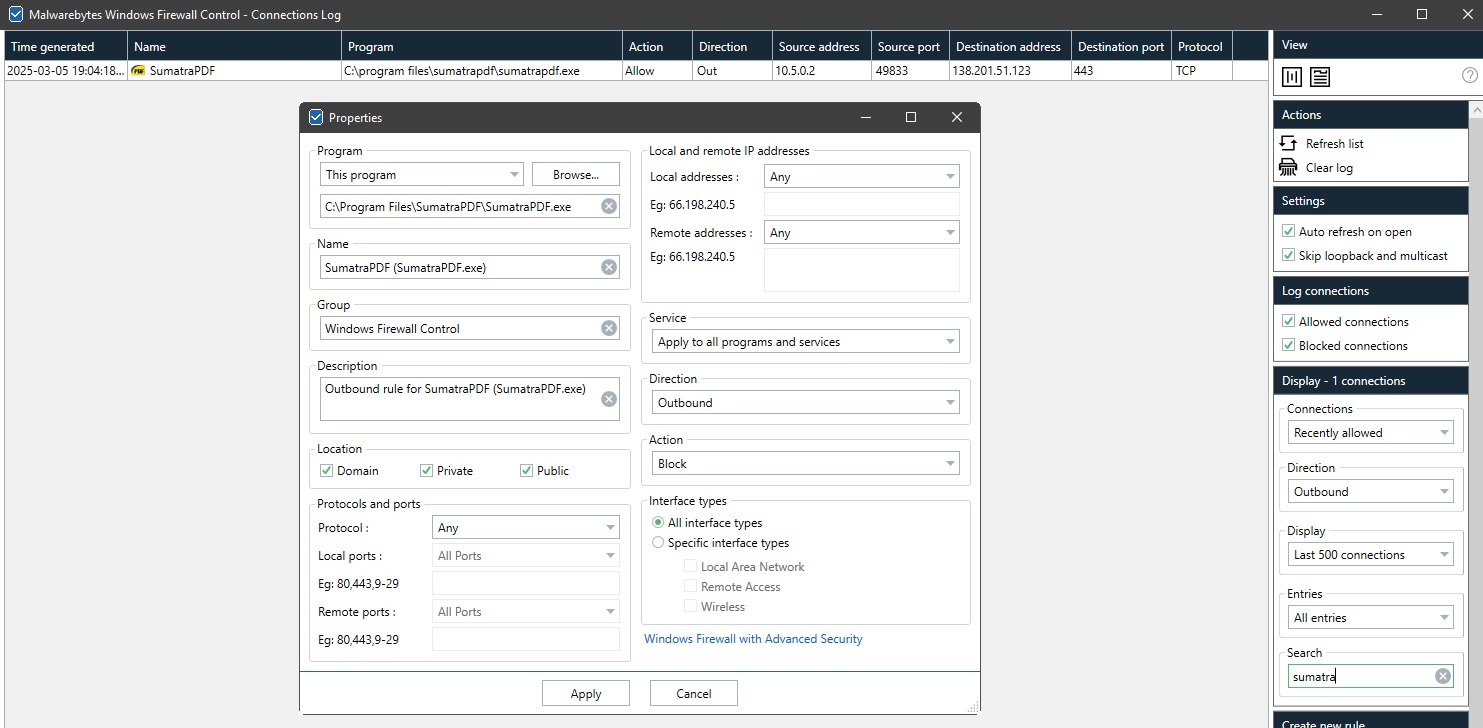Select source port 49833 cell

[910, 71]
